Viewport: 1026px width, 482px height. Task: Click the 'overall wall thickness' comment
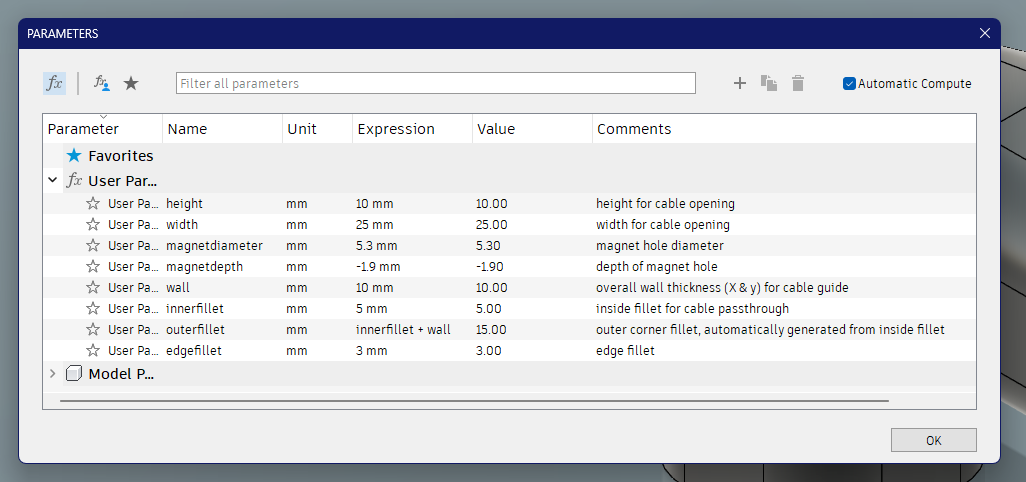coord(722,287)
